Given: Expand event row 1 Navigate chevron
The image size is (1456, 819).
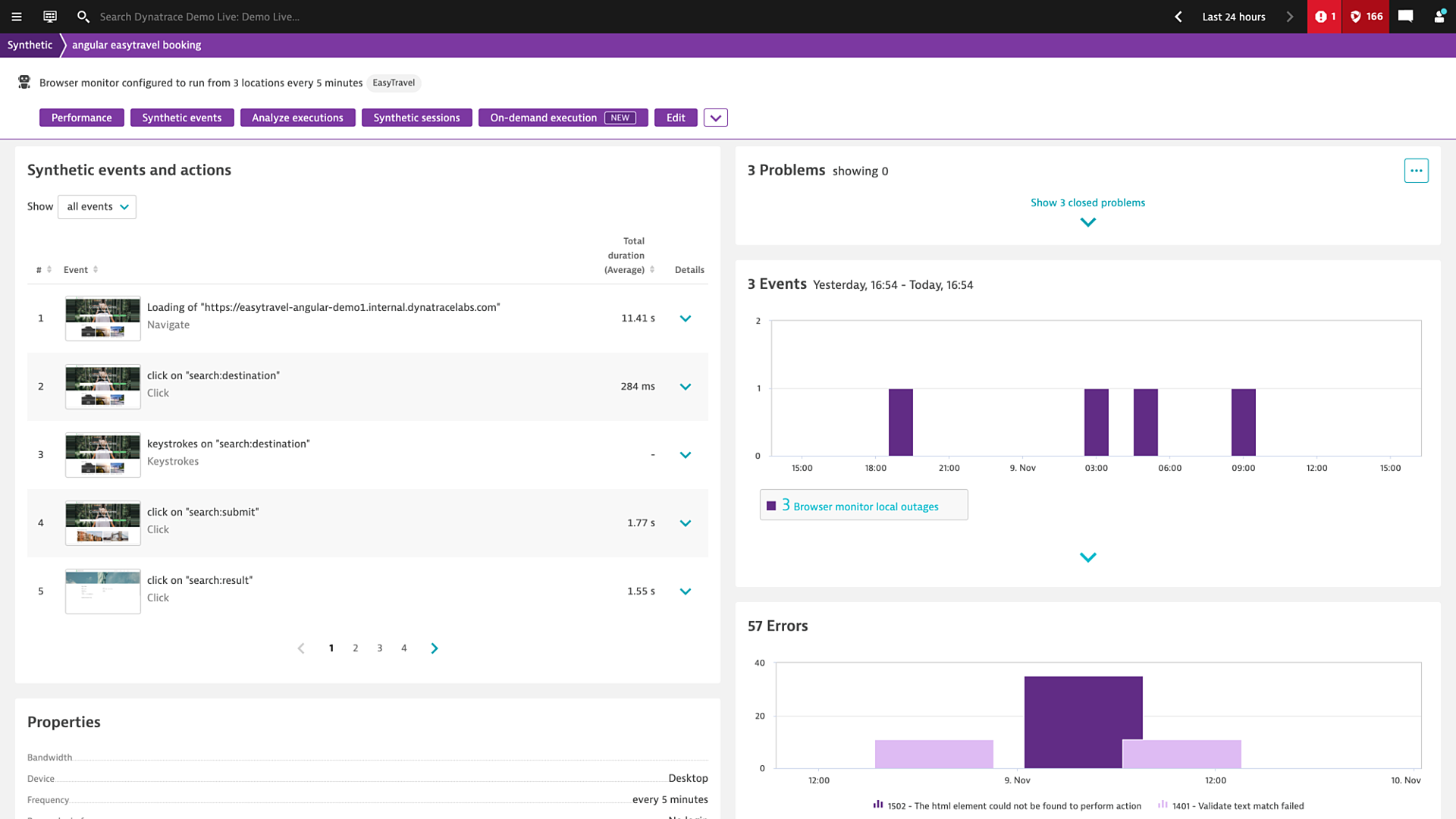Looking at the screenshot, I should (685, 318).
